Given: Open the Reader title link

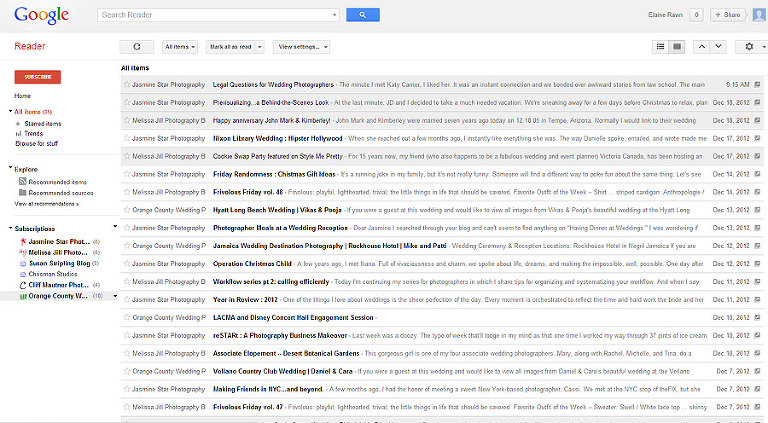Looking at the screenshot, I should 29,46.
